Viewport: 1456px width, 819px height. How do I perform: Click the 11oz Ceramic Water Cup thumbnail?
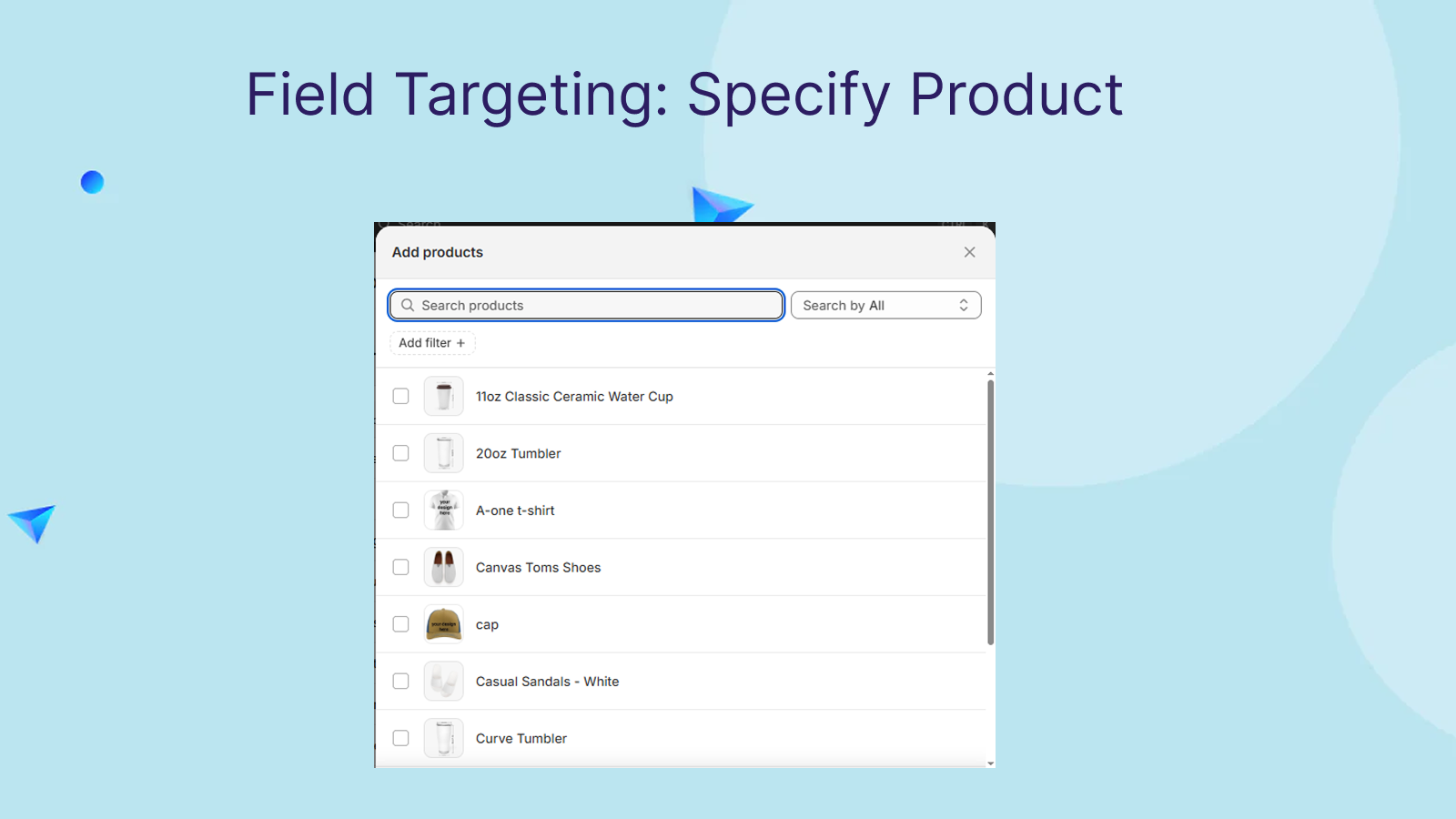tap(444, 397)
